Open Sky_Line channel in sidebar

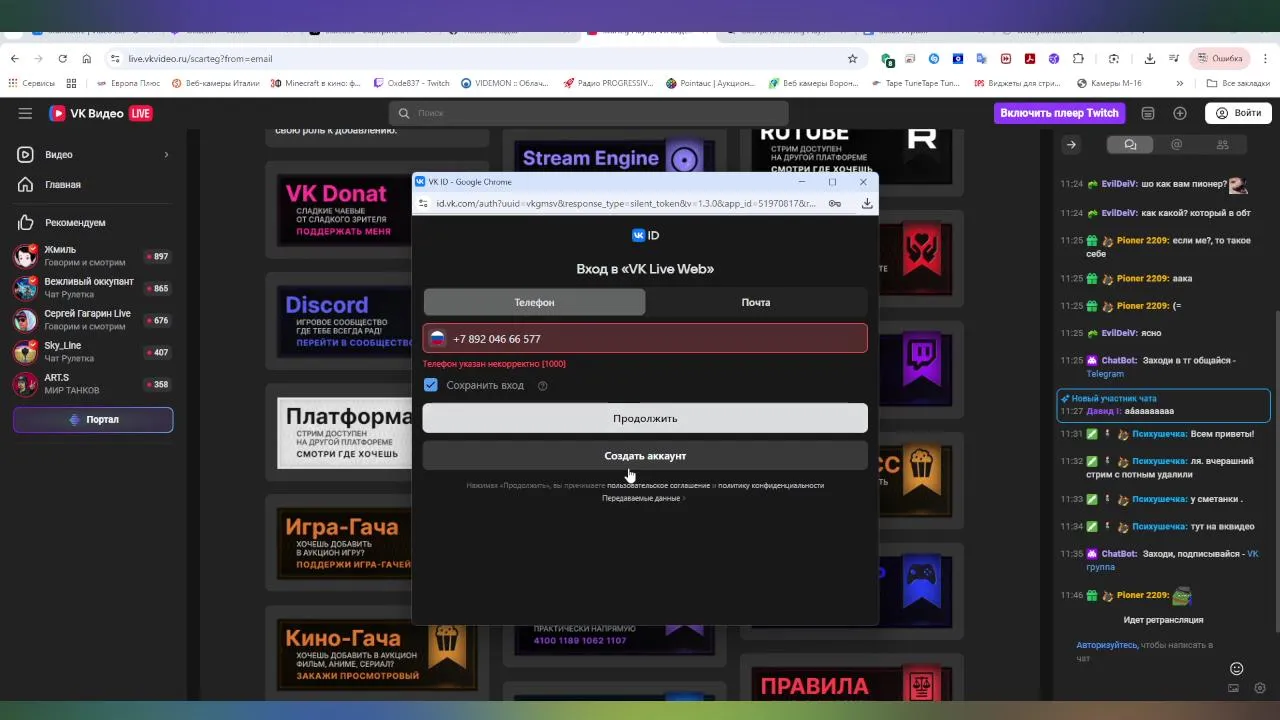pyautogui.click(x=93, y=352)
